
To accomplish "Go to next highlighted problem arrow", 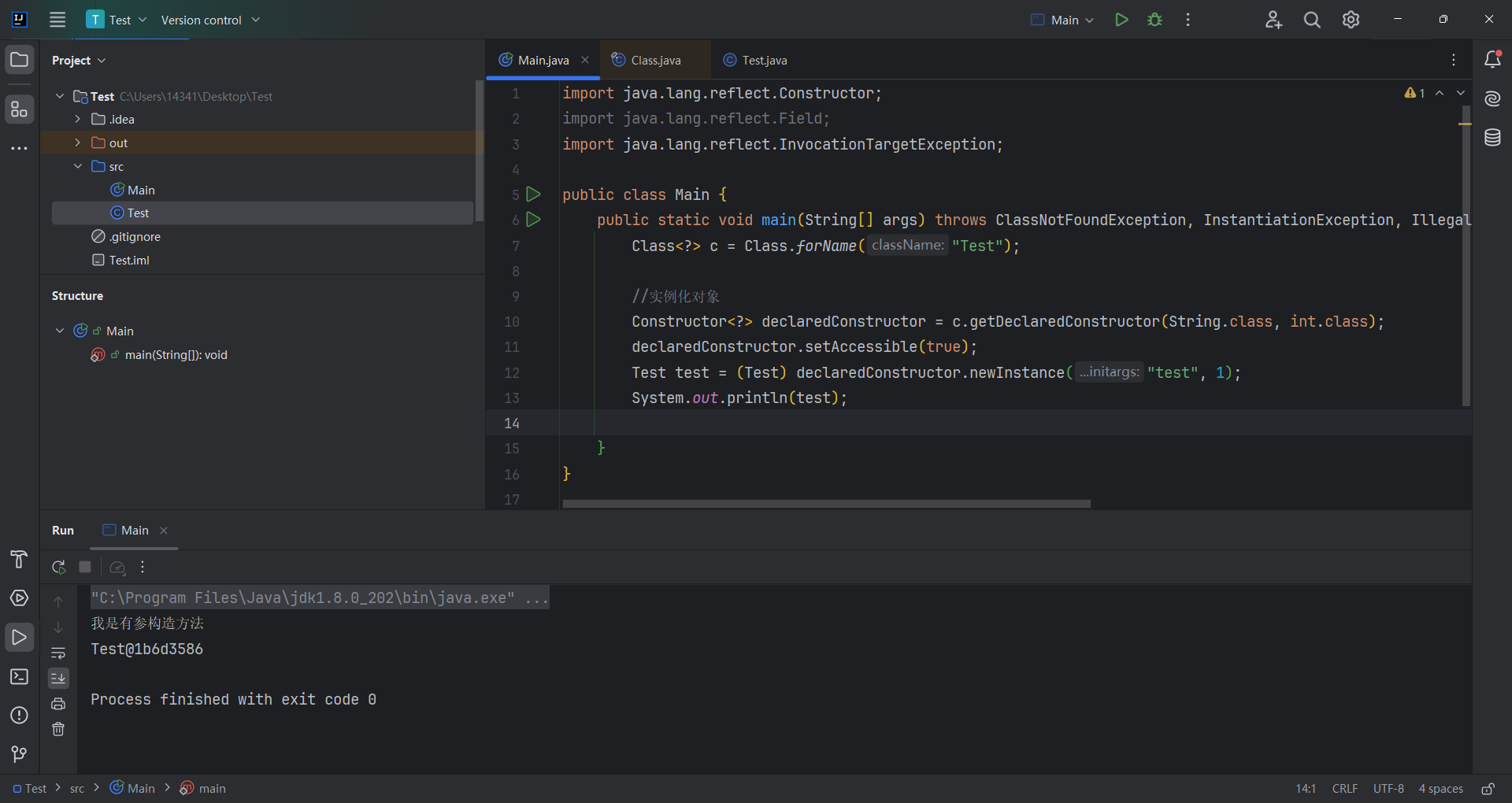I will pos(1461,93).
